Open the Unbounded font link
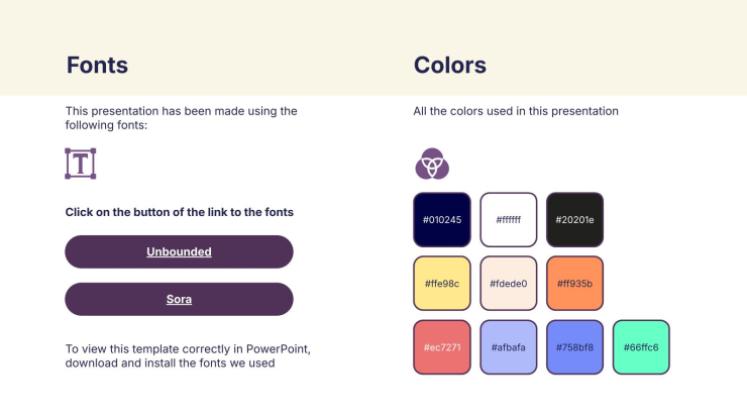Viewport: 747px width, 420px height. pos(179,252)
